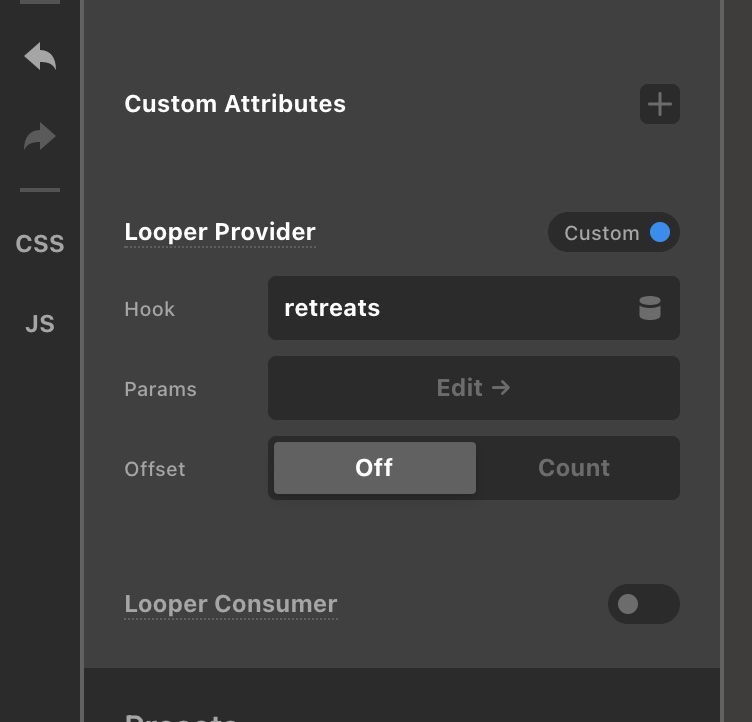Click the Custom Attributes heading
This screenshot has height=722, width=752.
point(235,104)
